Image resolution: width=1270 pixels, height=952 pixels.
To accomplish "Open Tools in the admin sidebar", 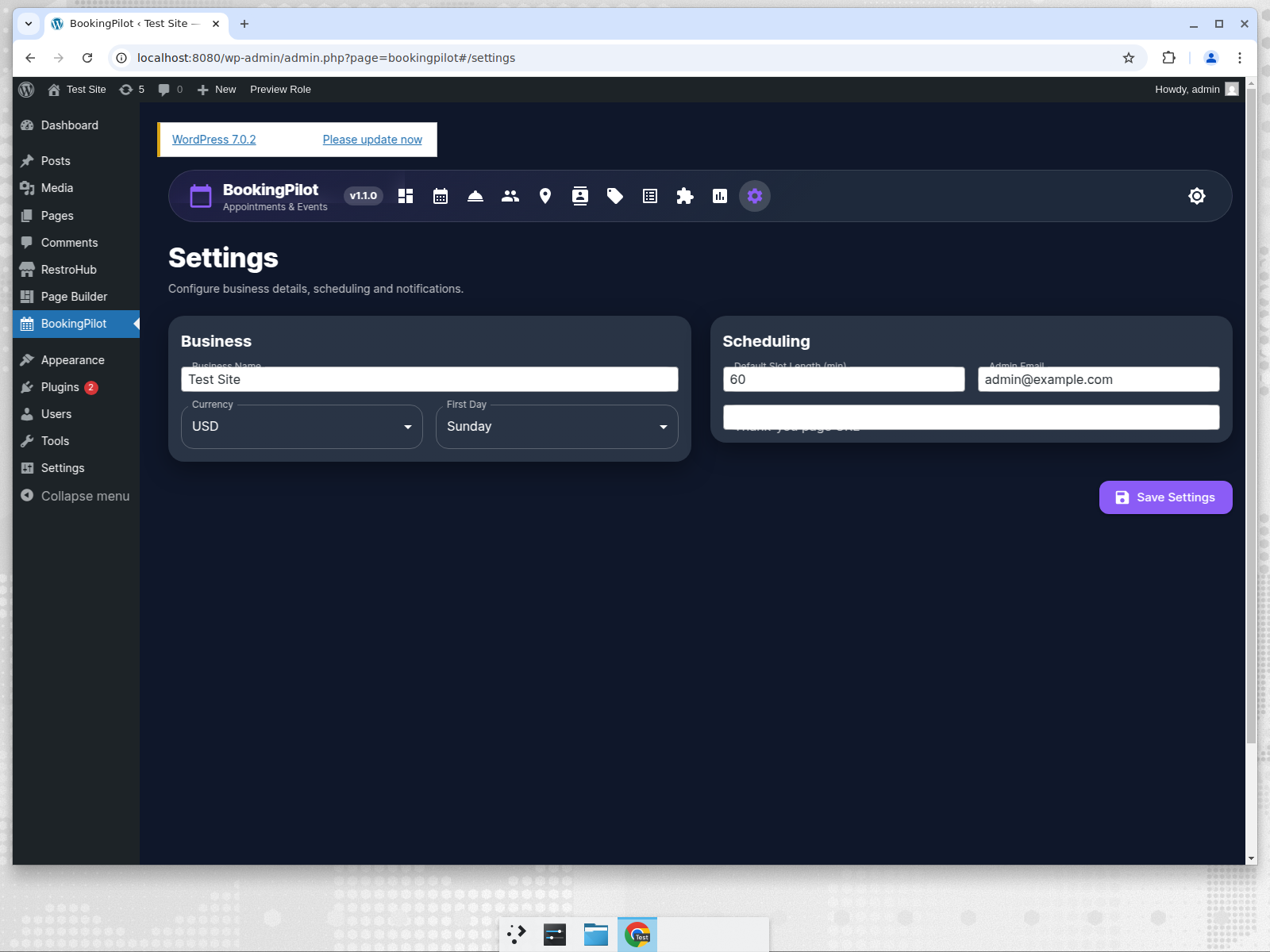I will [76, 441].
